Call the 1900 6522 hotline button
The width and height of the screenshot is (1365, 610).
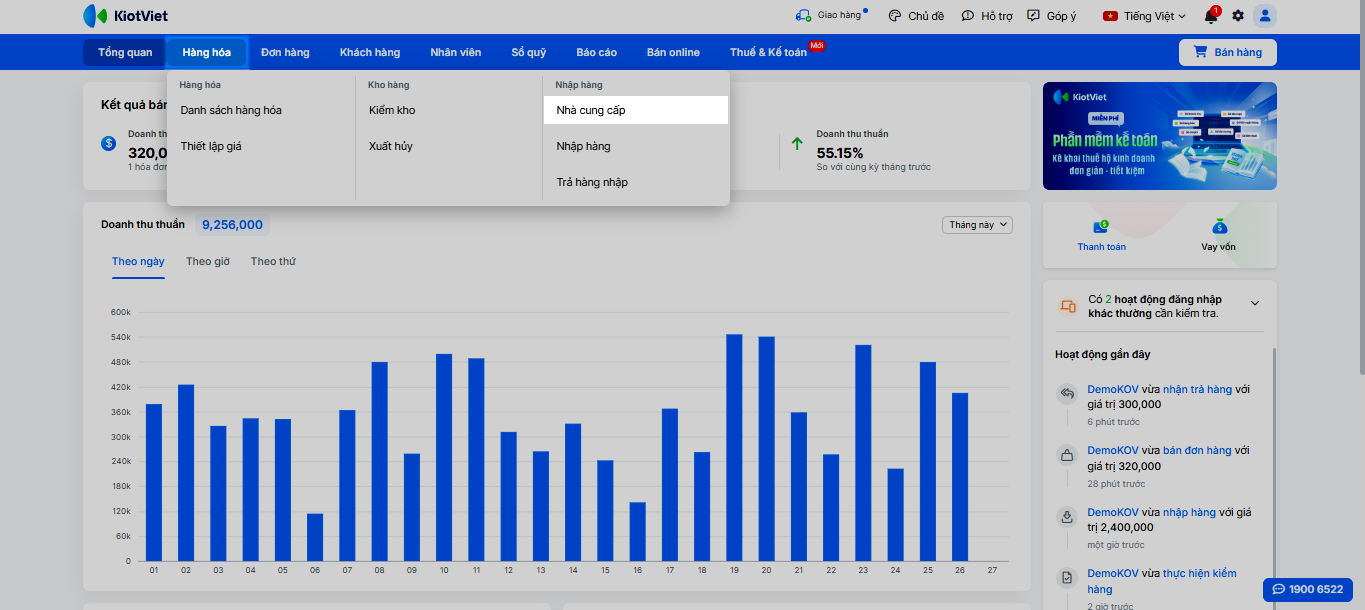click(x=1307, y=589)
